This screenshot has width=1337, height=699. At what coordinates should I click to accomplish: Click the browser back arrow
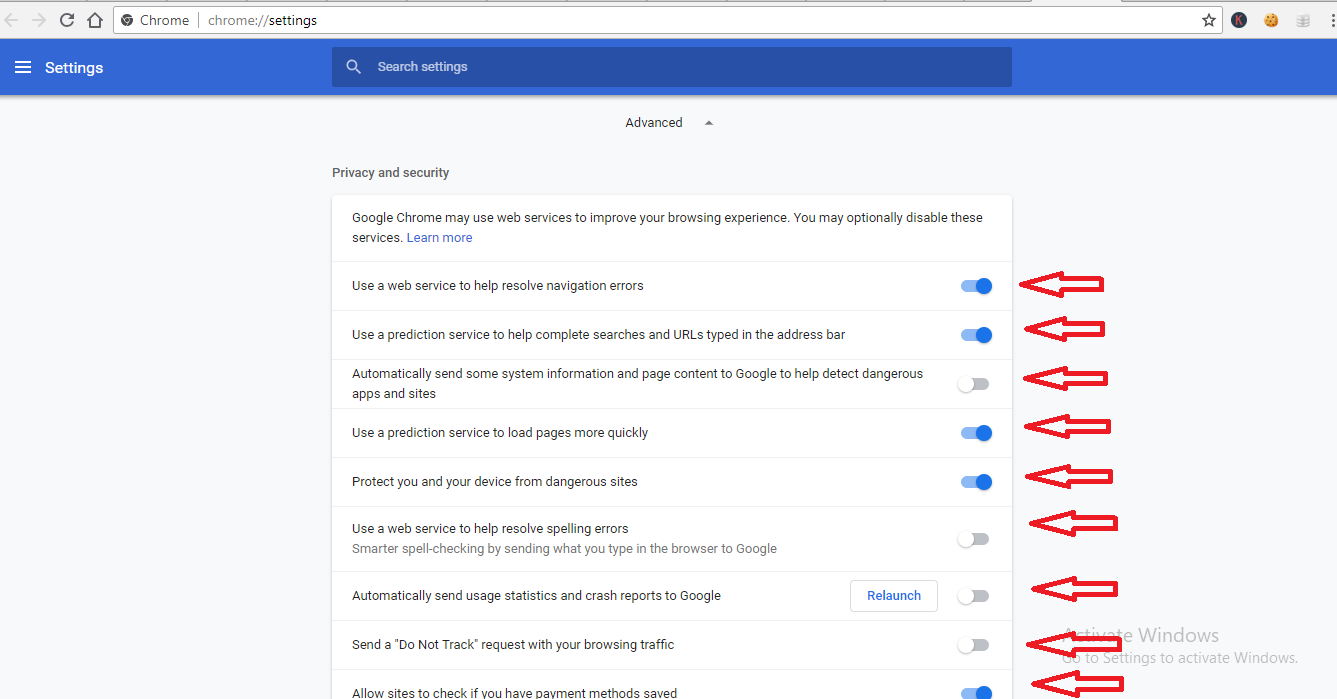(x=11, y=20)
